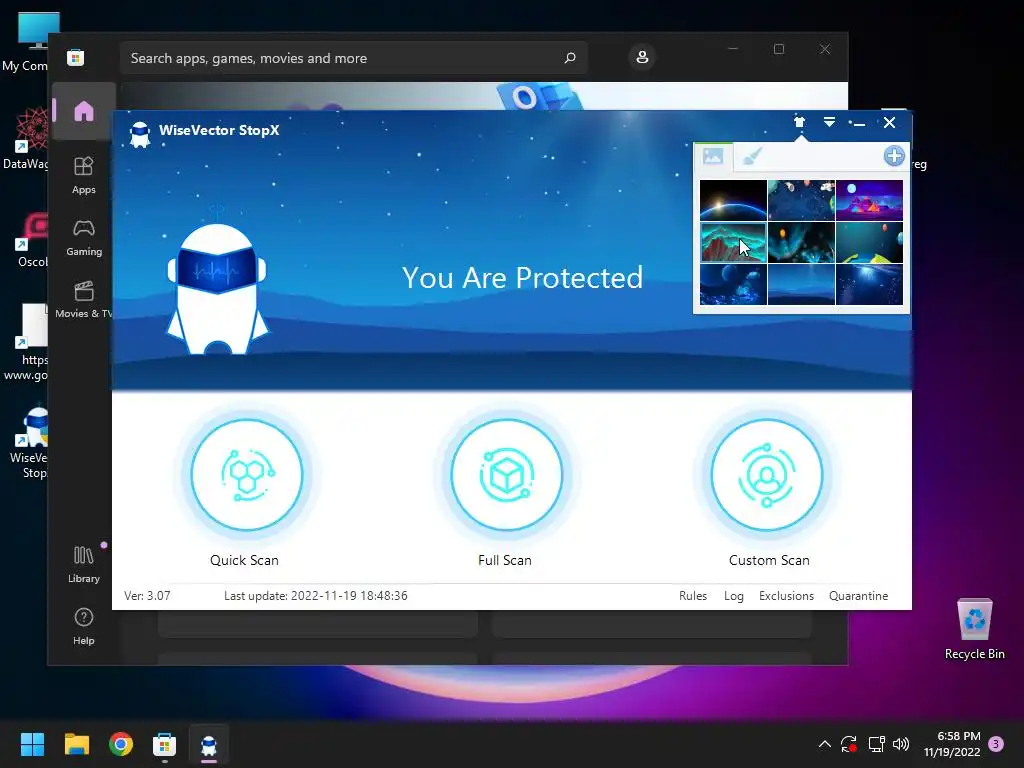Choose the astronauts in space skin thumbnail
1024x768 pixels.
pyautogui.click(x=801, y=200)
